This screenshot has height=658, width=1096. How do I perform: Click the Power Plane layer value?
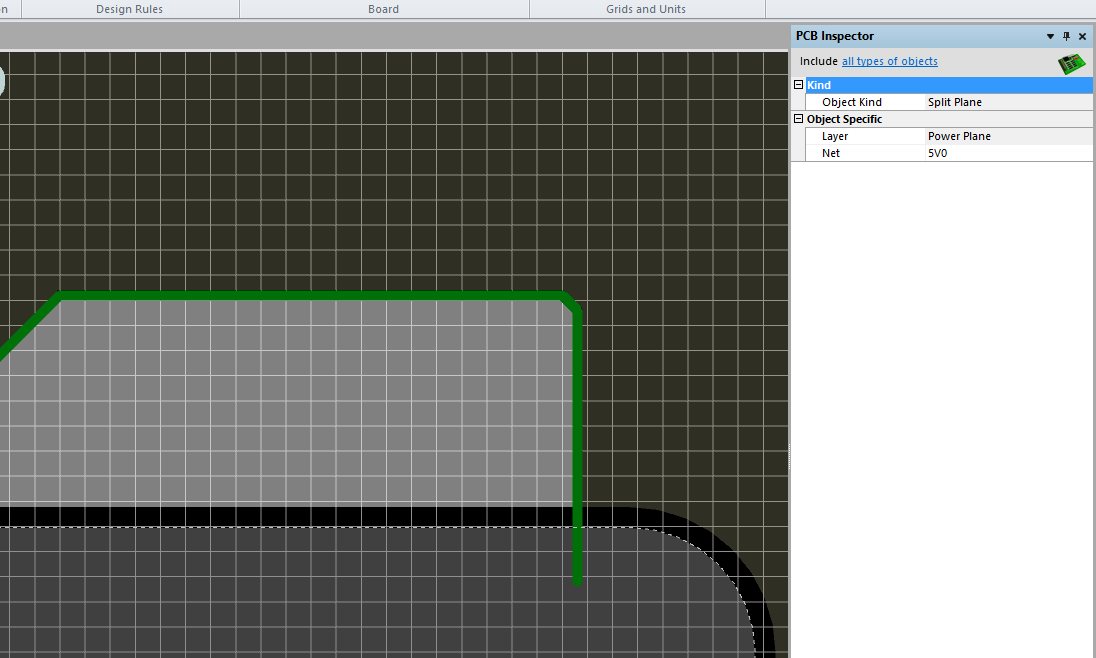[x=959, y=136]
